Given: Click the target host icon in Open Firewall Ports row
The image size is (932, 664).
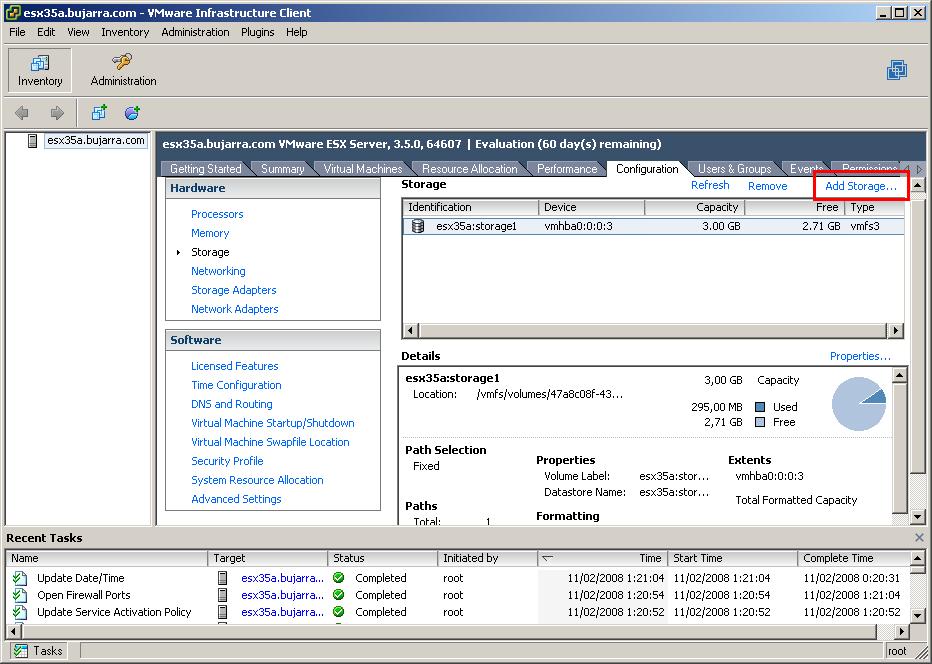Looking at the screenshot, I should coord(222,595).
